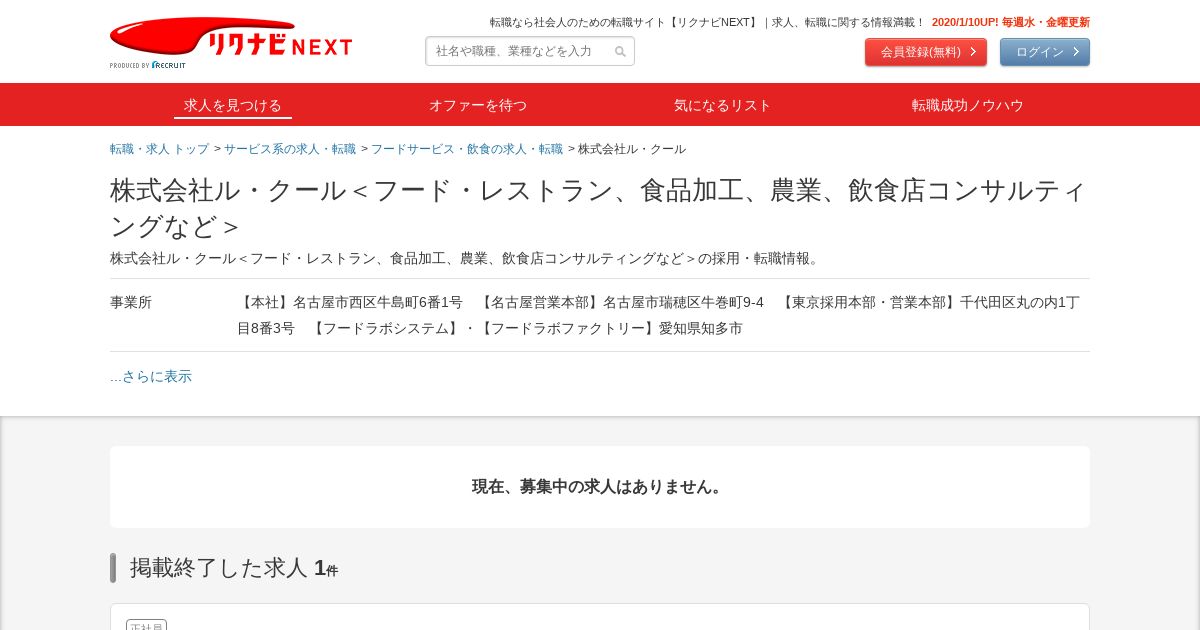Open フードサービス・飲食の求人・転職 breadcrumb link
Image resolution: width=1200 pixels, height=630 pixels.
467,149
